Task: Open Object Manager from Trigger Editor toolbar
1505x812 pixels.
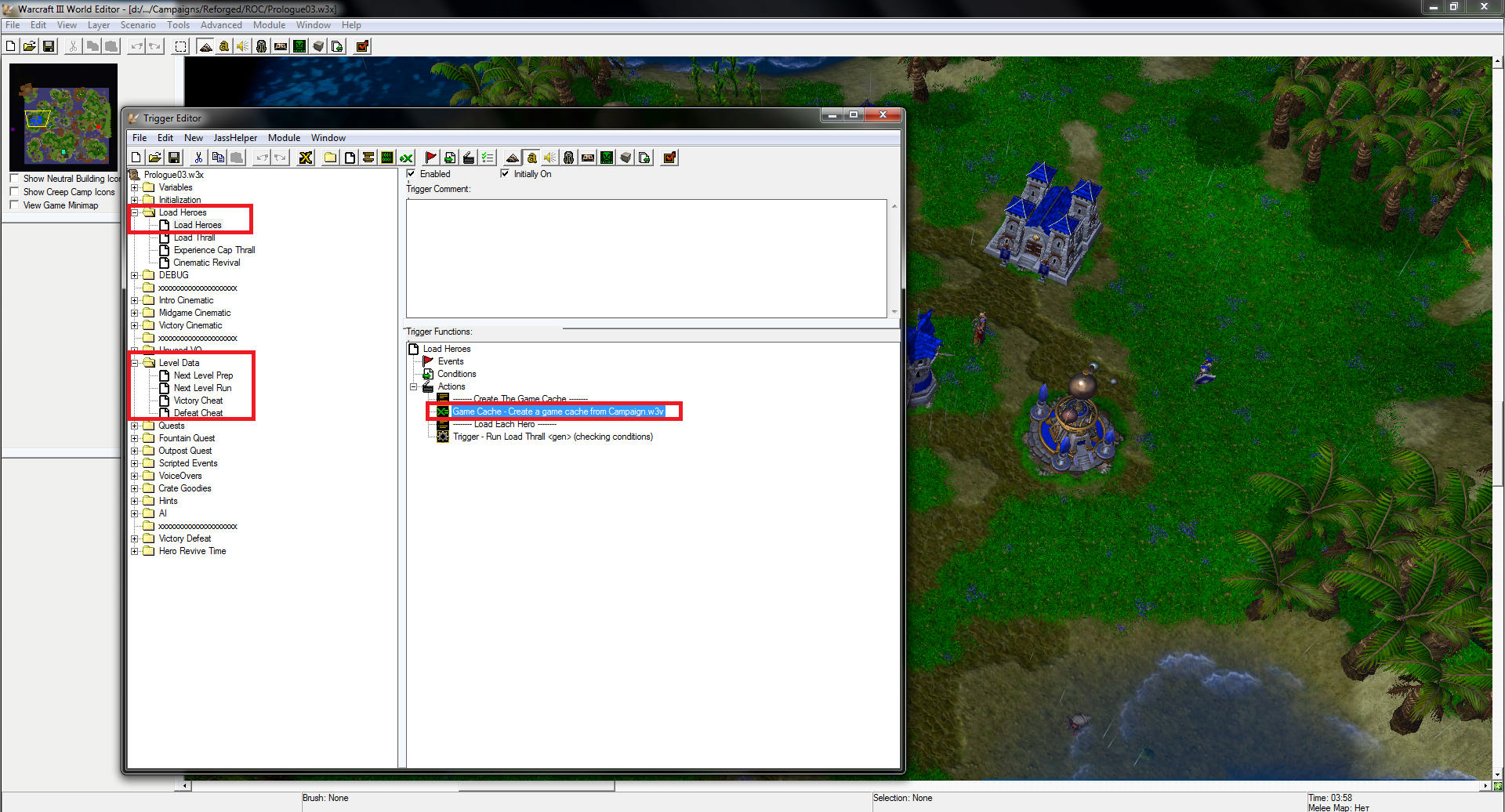Action: tap(626, 158)
